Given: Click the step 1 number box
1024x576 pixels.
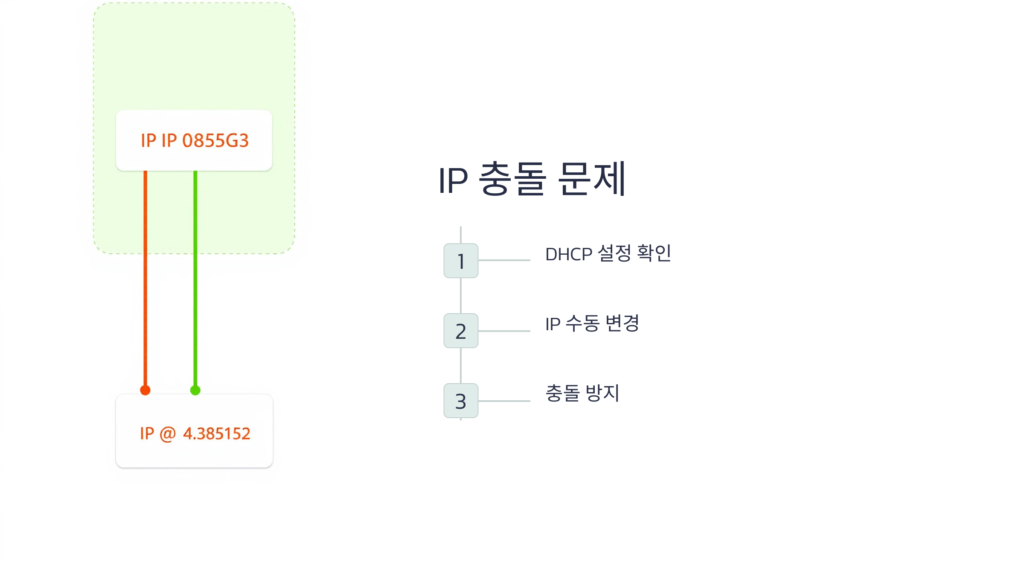Looking at the screenshot, I should 461,261.
